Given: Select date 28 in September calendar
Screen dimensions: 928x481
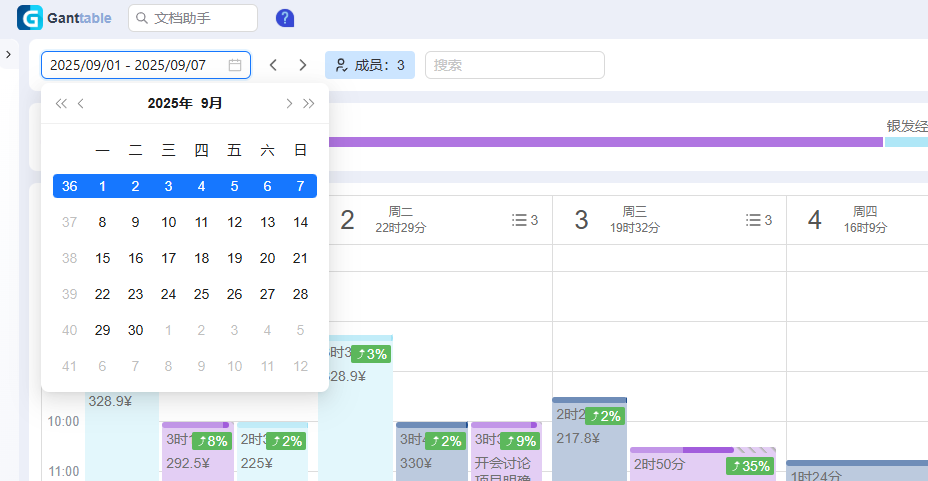Looking at the screenshot, I should [301, 295].
